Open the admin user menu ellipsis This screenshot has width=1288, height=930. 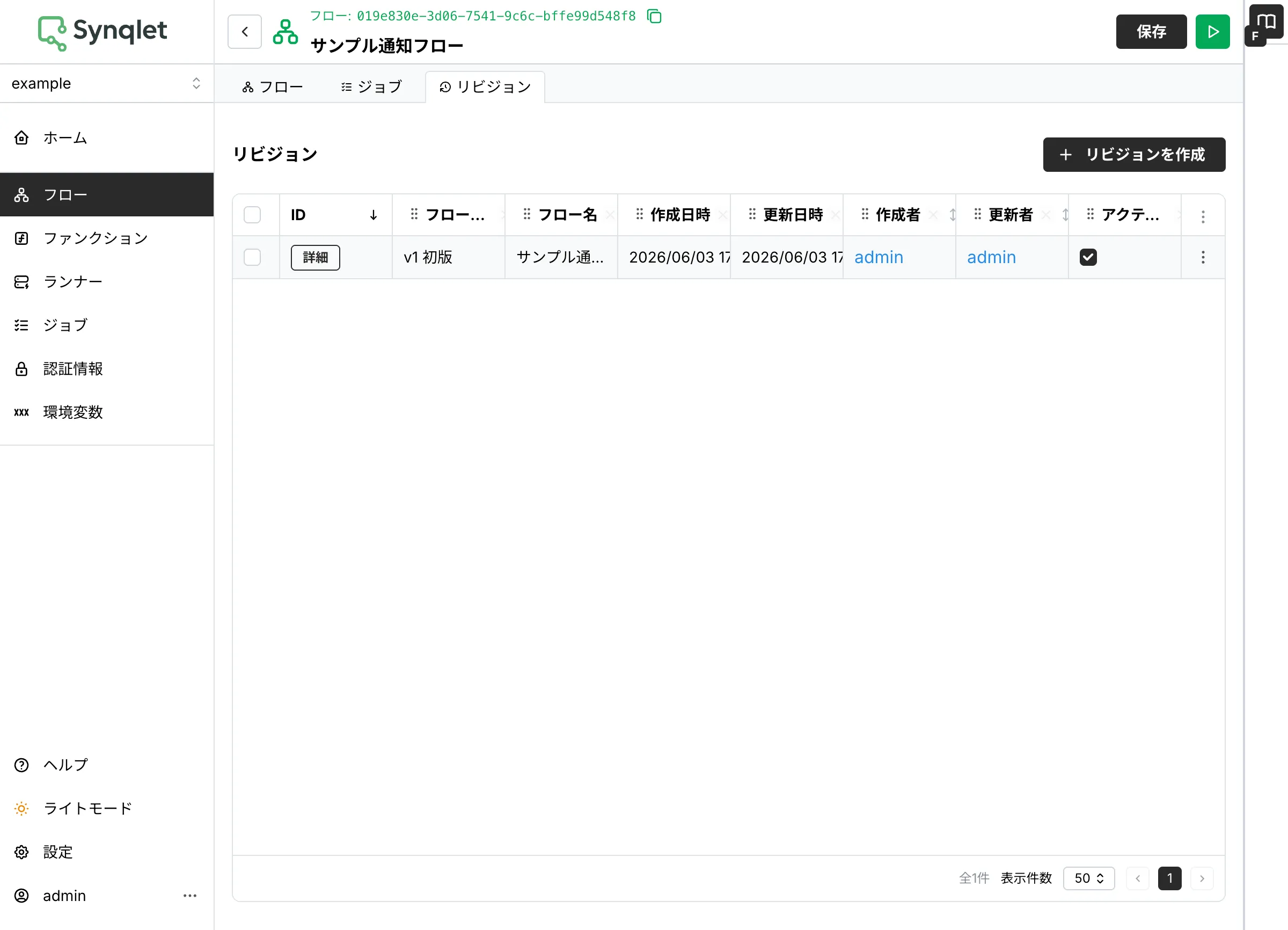point(189,895)
